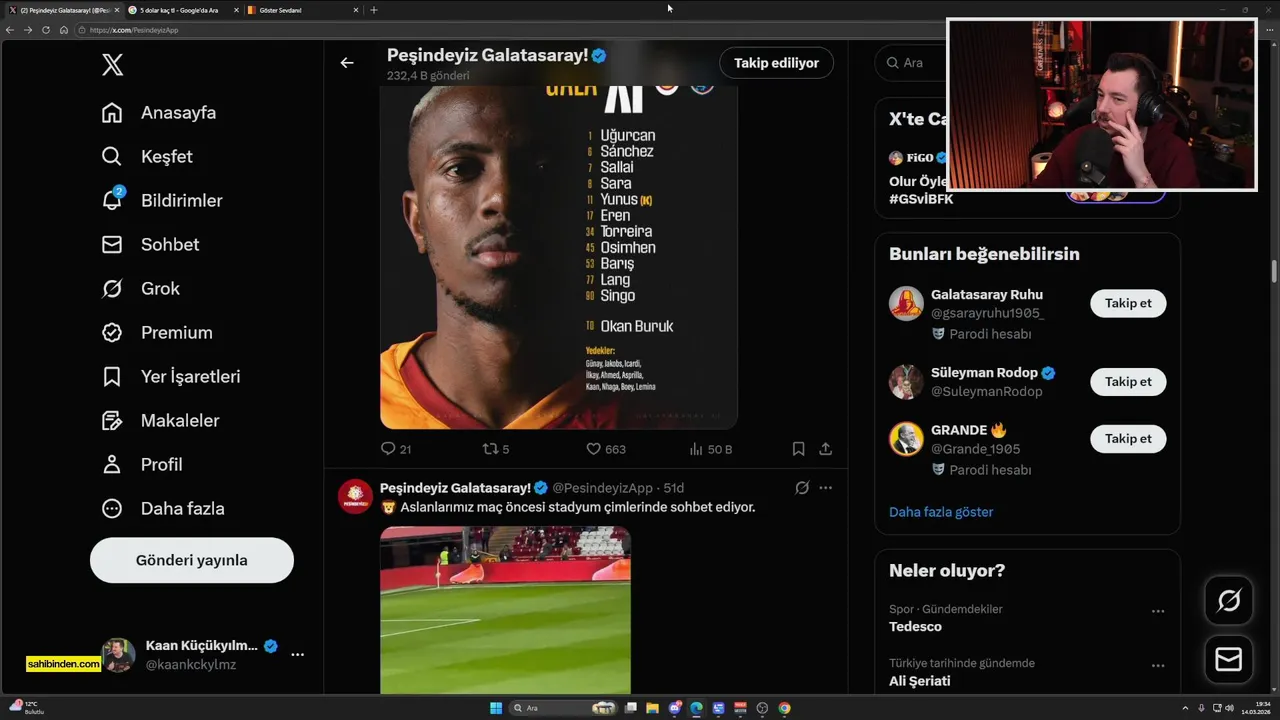Screen dimensions: 1280x720
Task: Click browser back button
Action: [x=10, y=30]
